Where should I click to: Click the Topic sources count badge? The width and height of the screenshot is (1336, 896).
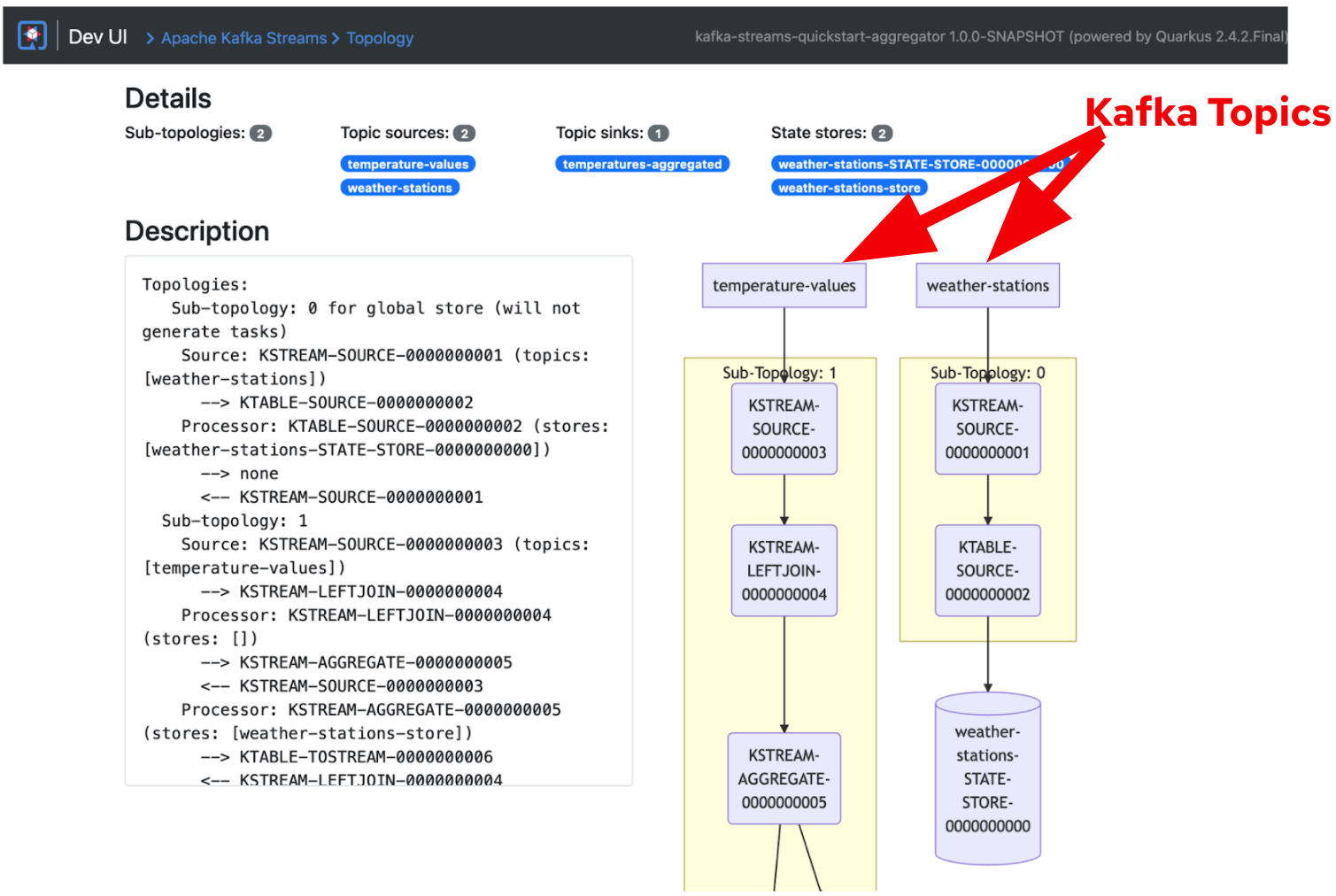464,134
